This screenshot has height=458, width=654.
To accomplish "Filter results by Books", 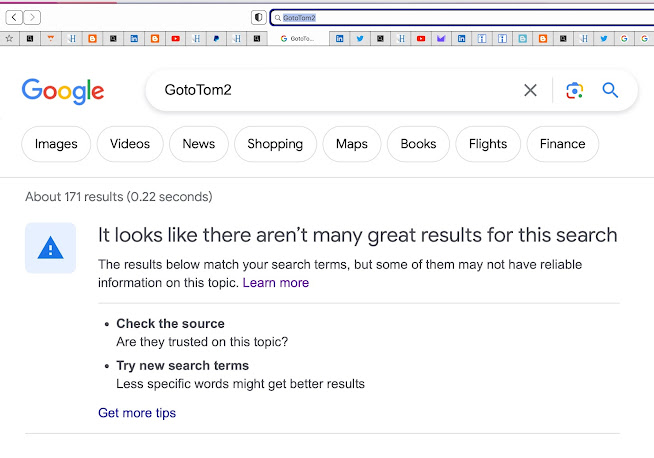I will (x=418, y=144).
